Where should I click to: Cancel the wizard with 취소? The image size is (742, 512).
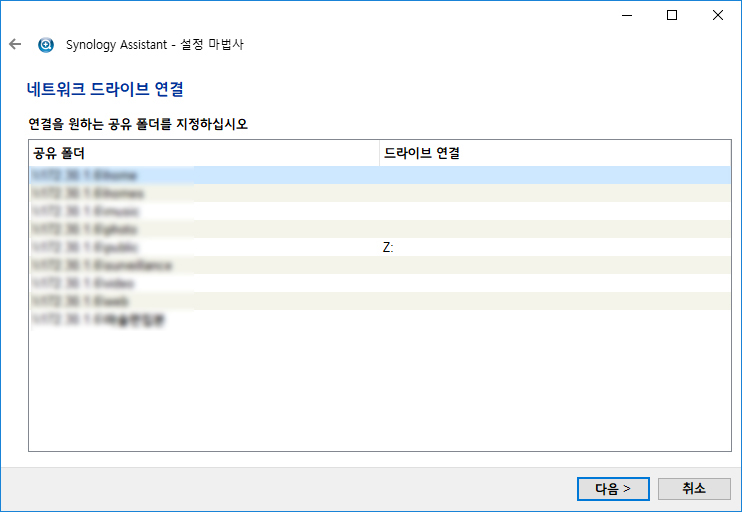point(694,488)
